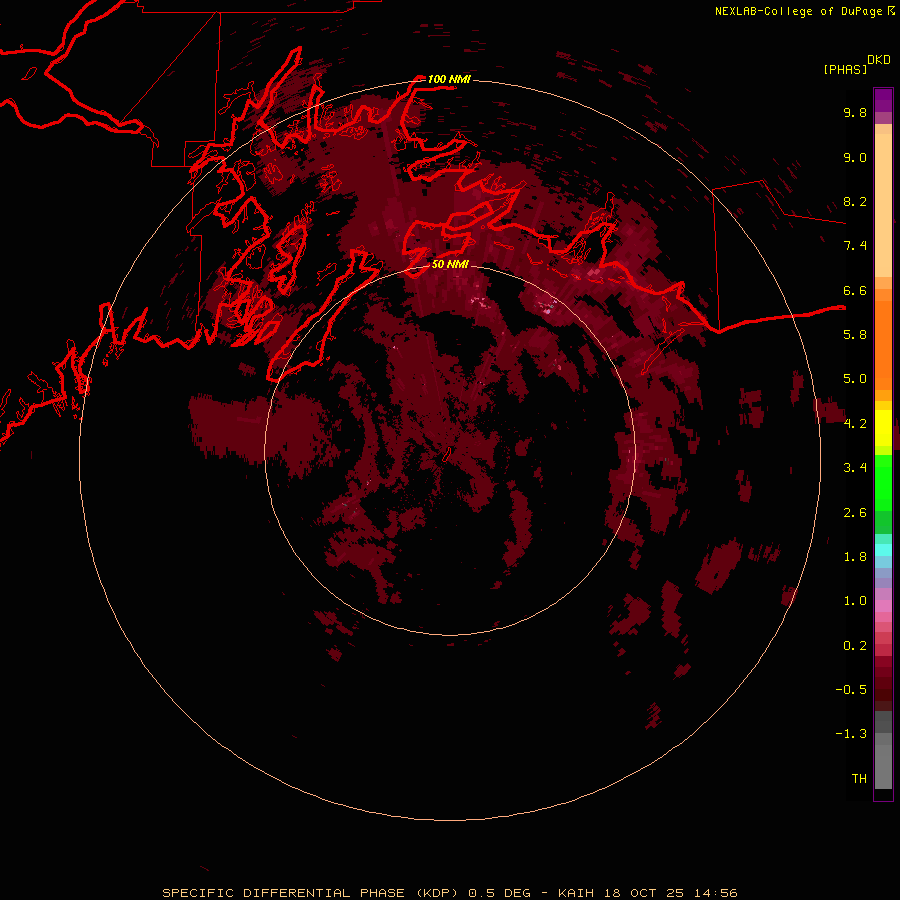Click the -1.3 legend value

(x=851, y=734)
